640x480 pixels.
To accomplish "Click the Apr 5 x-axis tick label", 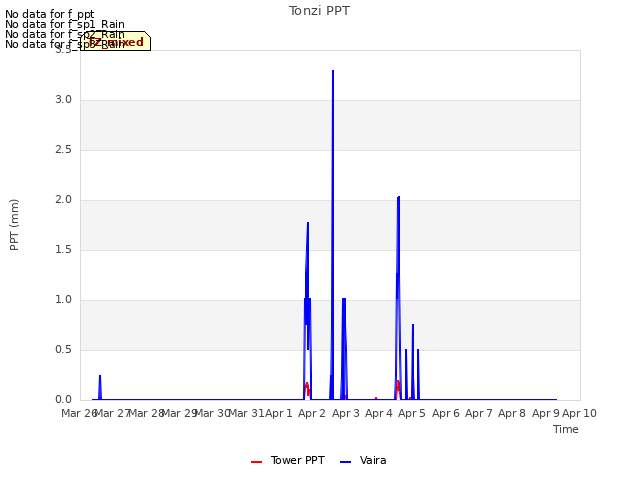I will (412, 413).
